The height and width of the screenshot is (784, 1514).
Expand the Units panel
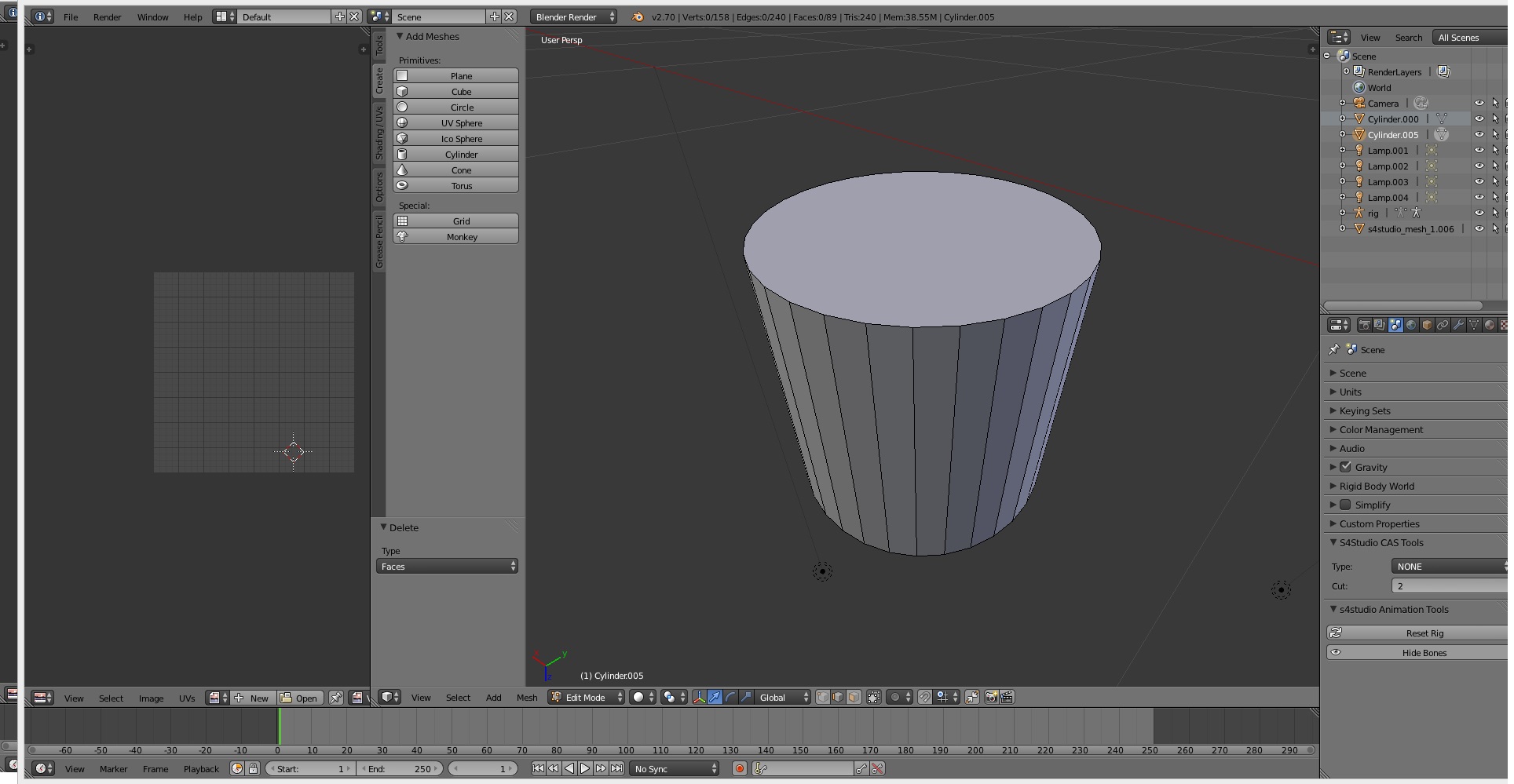point(1350,392)
